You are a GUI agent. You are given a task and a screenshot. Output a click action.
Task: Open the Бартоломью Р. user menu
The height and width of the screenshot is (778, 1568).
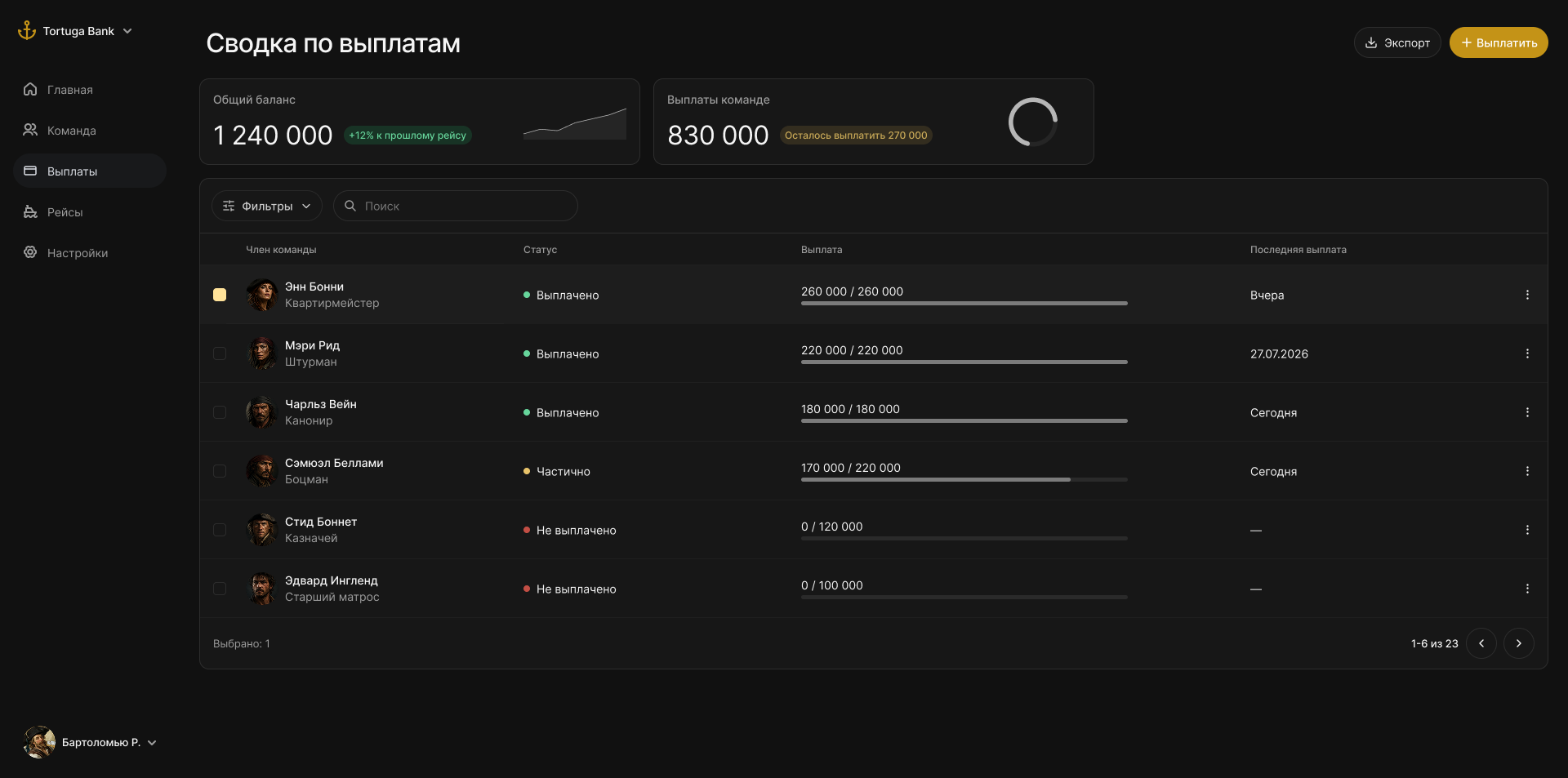coord(90,742)
